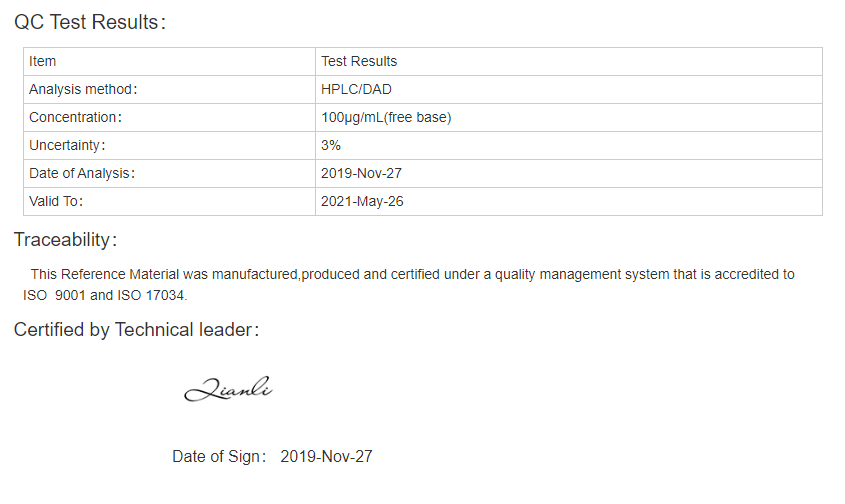Click the Date of Sign label
This screenshot has width=845, height=504.
click(219, 457)
